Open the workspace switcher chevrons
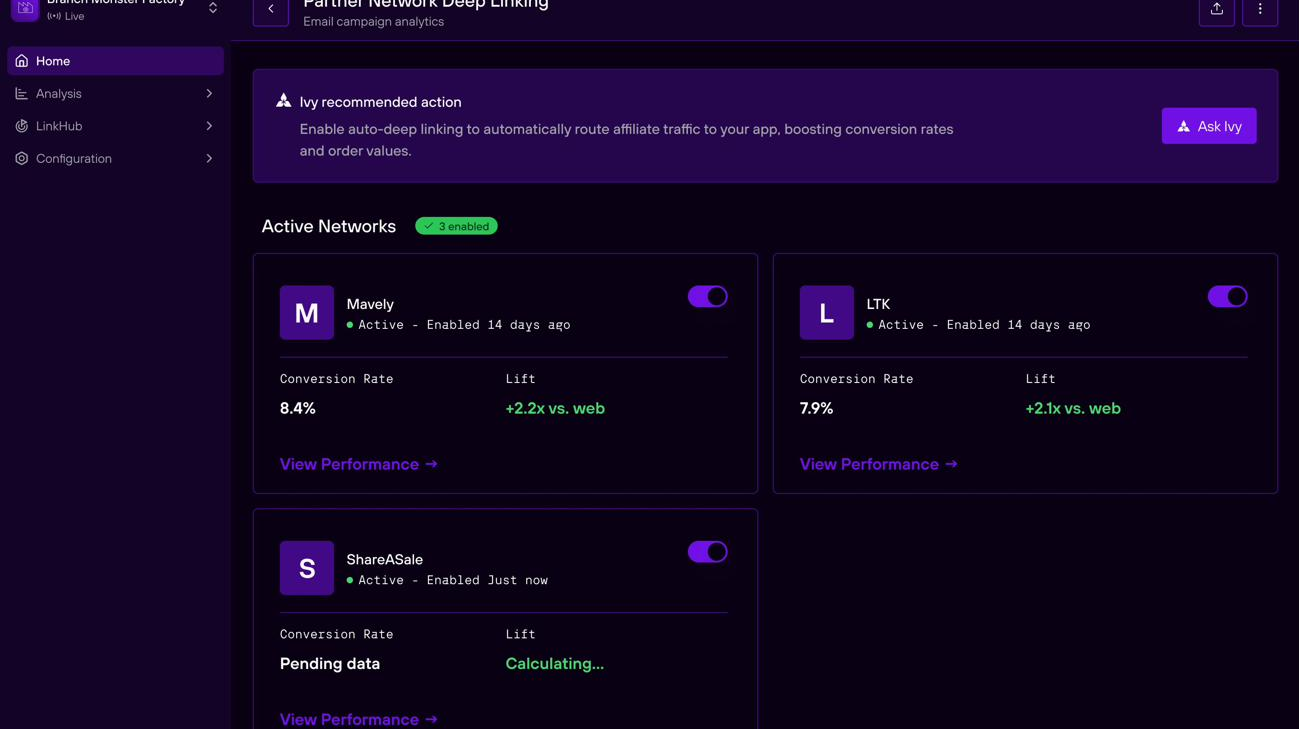The image size is (1299, 729). pyautogui.click(x=213, y=8)
